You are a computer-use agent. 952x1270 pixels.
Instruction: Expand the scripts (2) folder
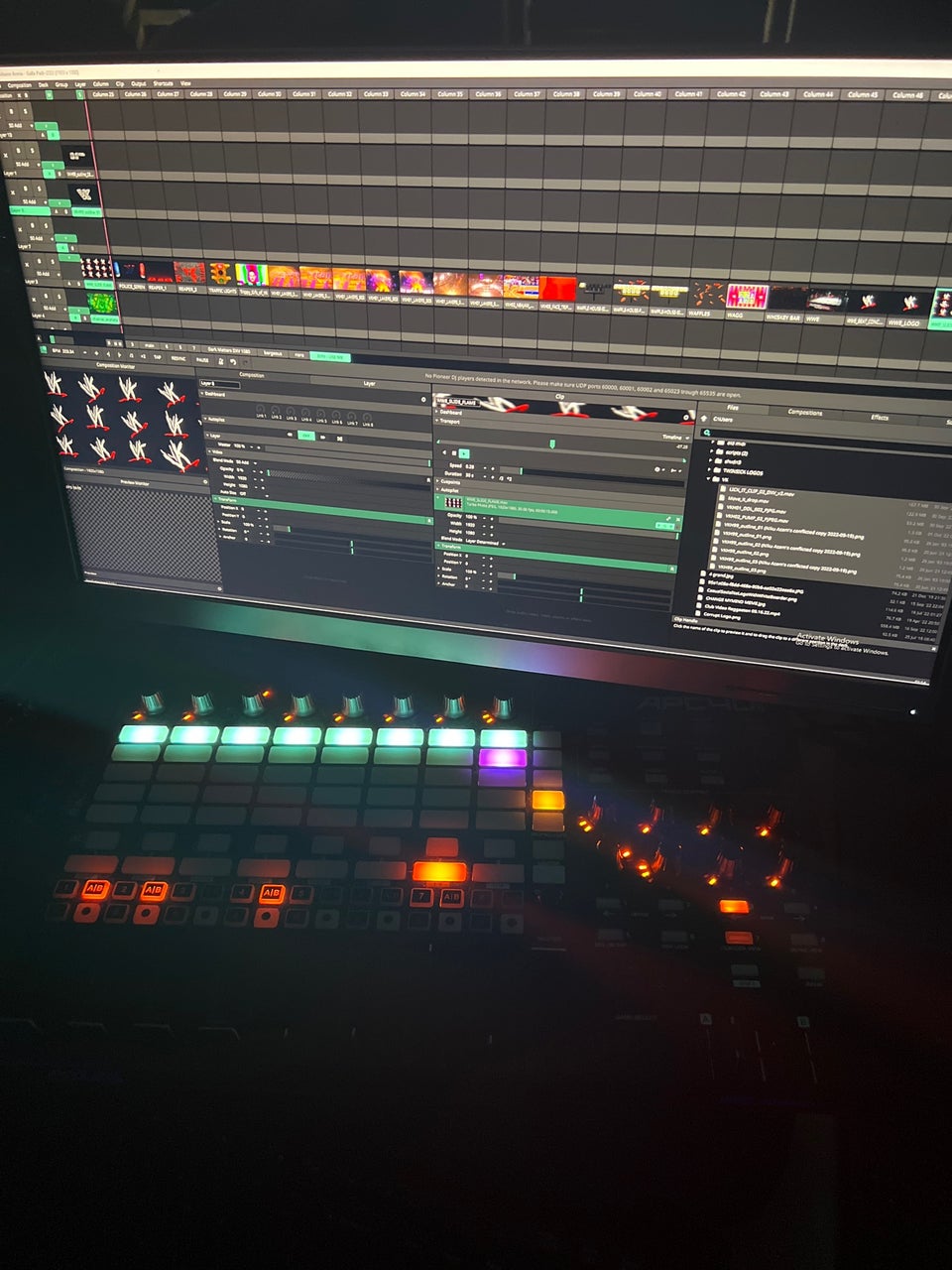point(710,450)
